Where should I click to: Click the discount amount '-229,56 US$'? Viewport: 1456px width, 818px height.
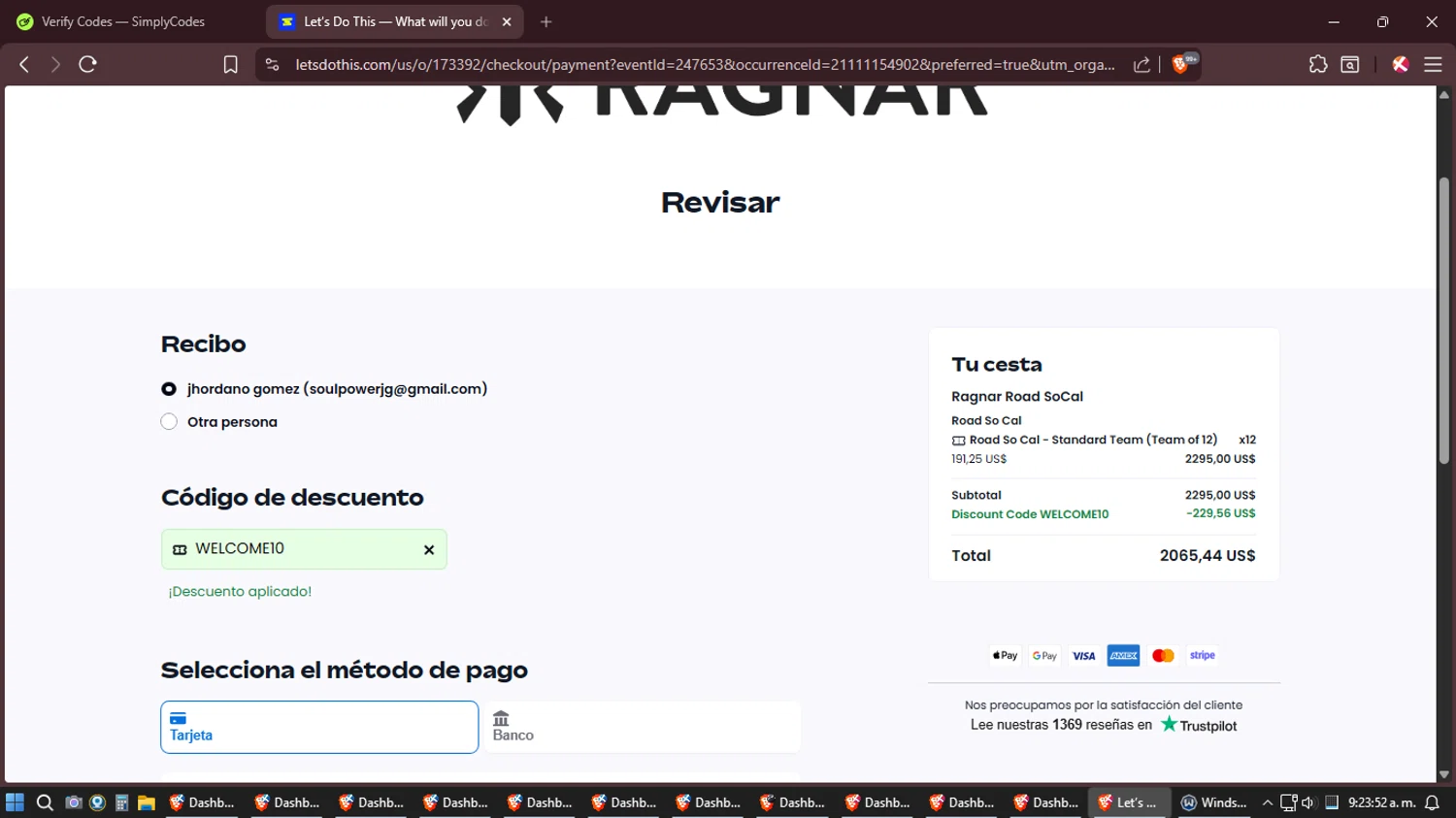tap(1220, 513)
